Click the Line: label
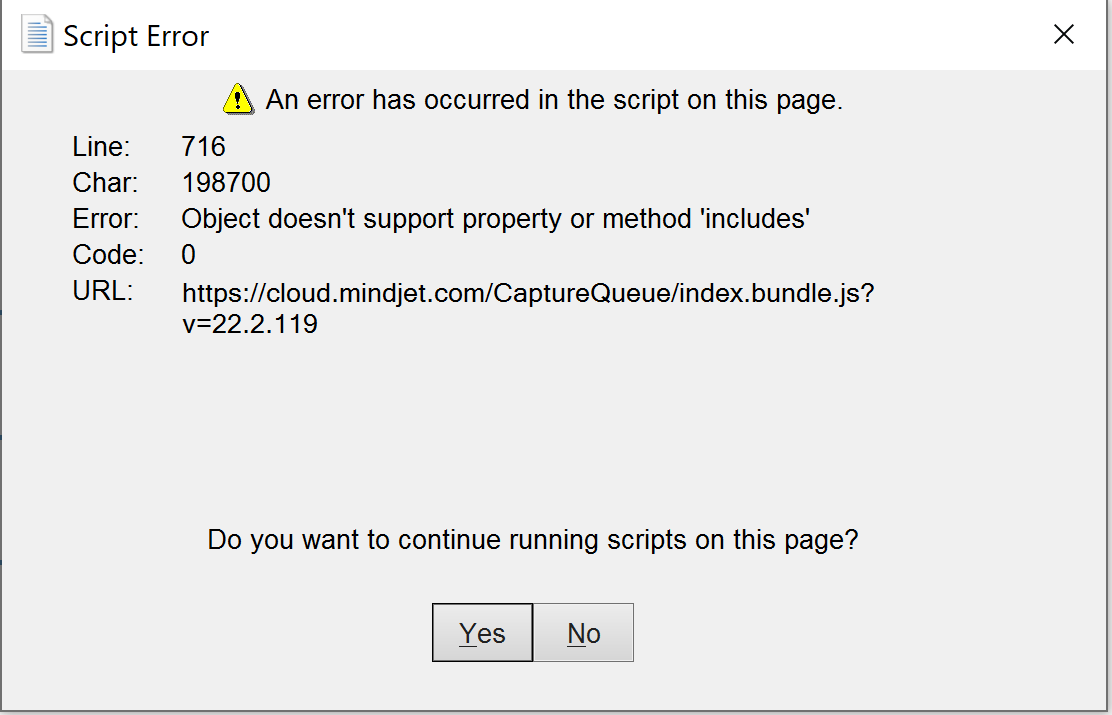This screenshot has width=1112, height=715. 101,147
